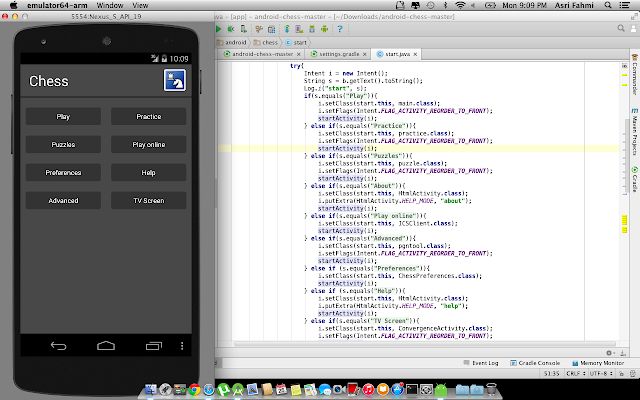The image size is (640, 400).
Task: Open the Maven Projects side panel
Action: (634, 132)
